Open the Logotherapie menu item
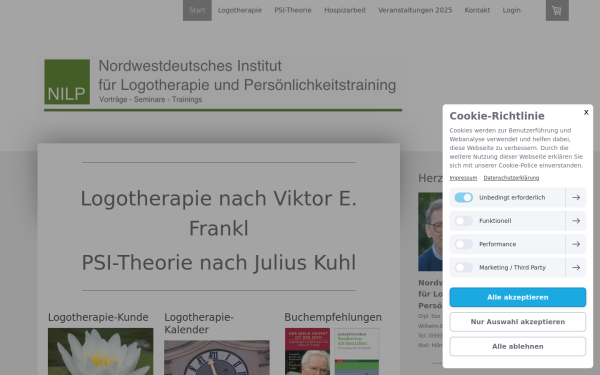The width and height of the screenshot is (600, 375). click(x=240, y=10)
